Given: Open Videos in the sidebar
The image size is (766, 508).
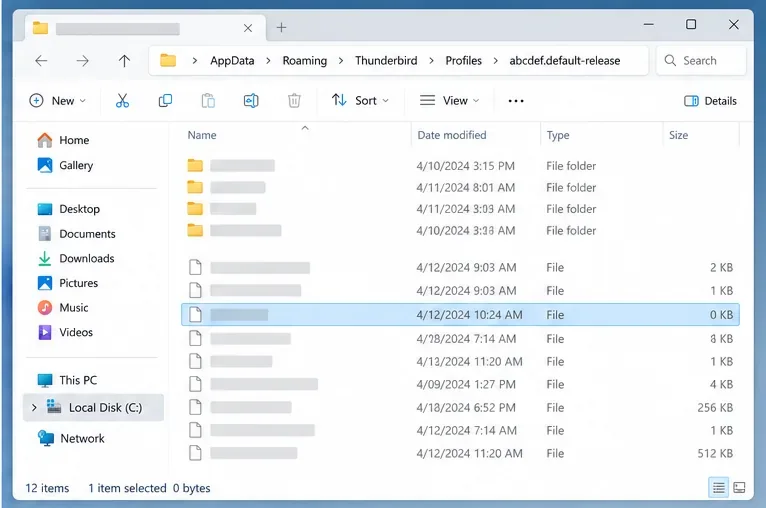Looking at the screenshot, I should tap(65, 332).
